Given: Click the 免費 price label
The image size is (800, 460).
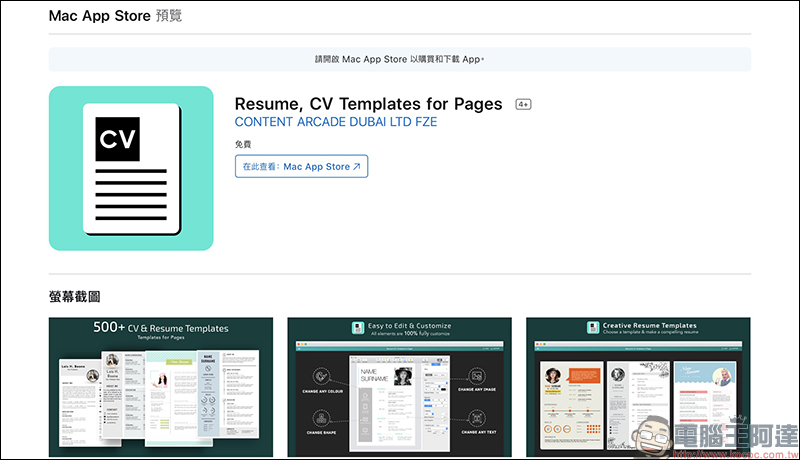Looking at the screenshot, I should pyautogui.click(x=243, y=144).
